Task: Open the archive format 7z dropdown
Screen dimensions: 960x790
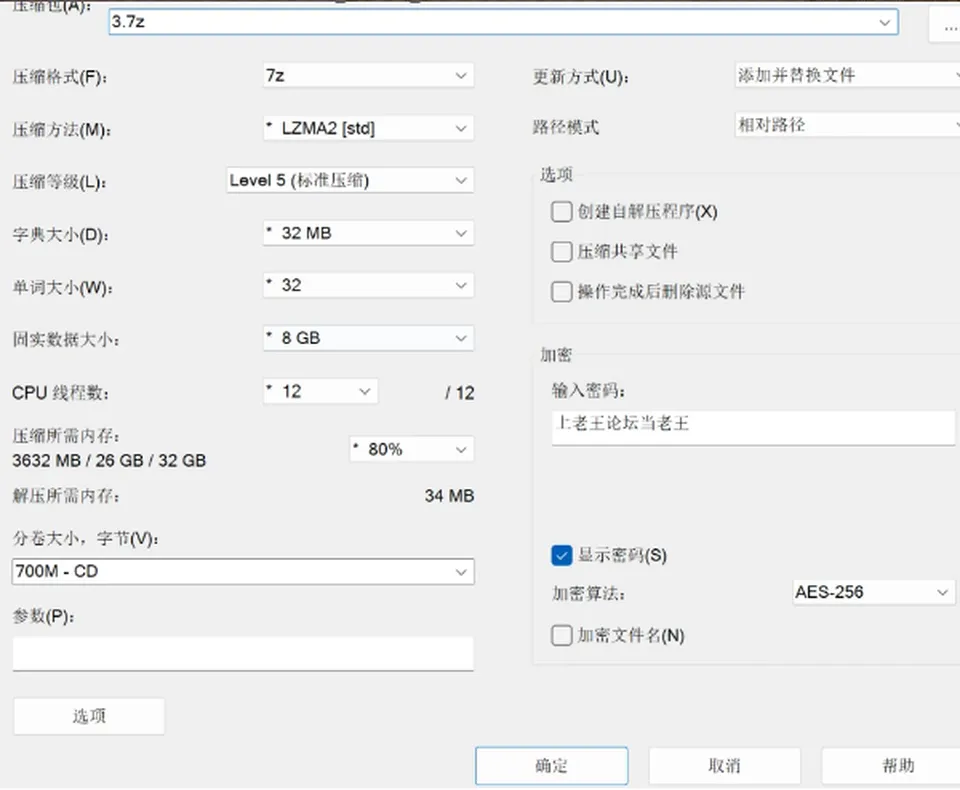Action: click(368, 75)
